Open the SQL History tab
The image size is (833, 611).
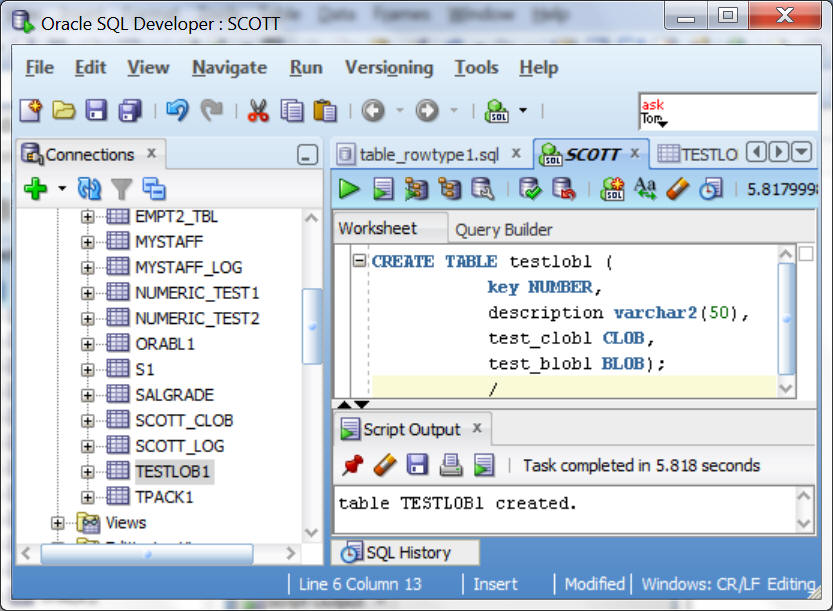[407, 553]
